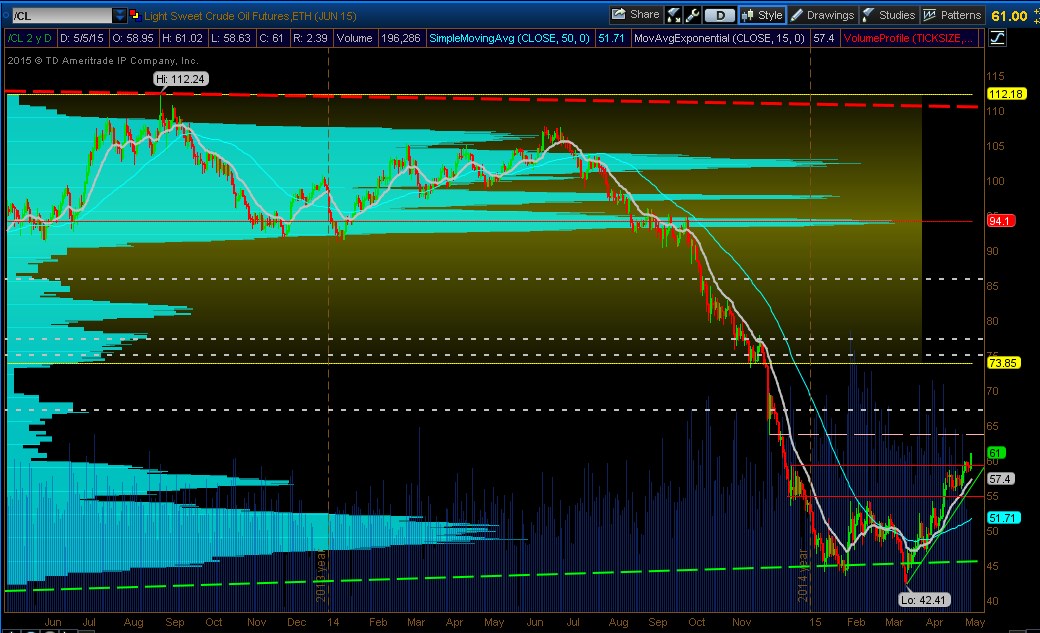Open the Style menu

tap(762, 15)
